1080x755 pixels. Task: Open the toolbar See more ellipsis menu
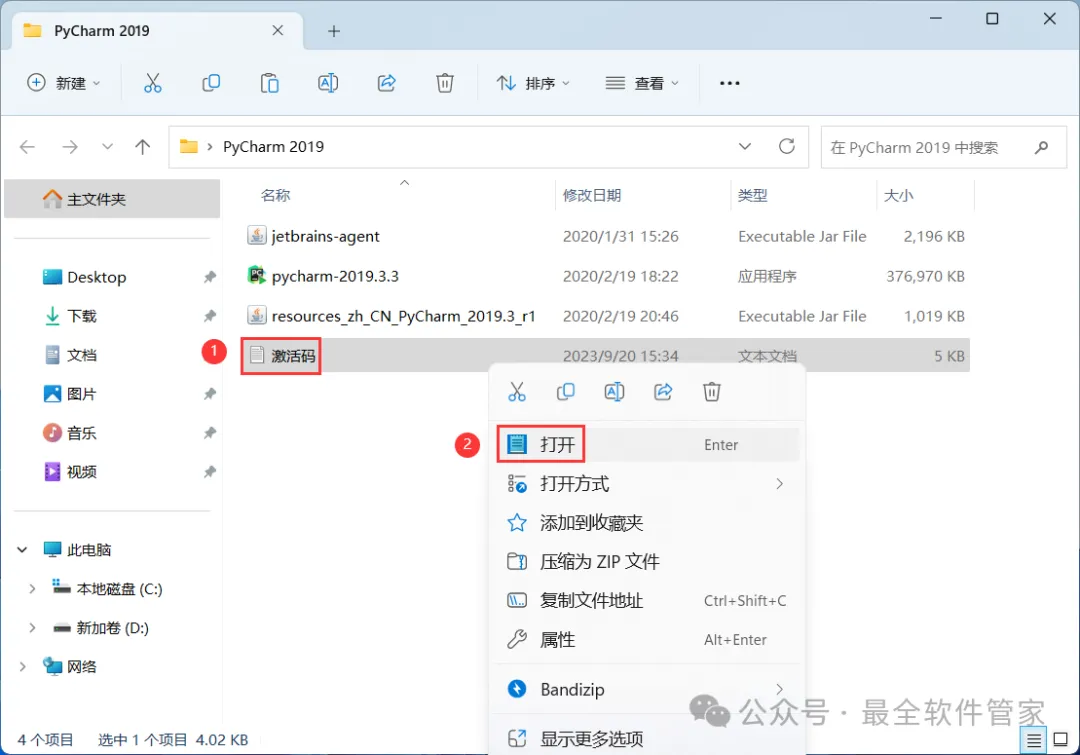click(x=729, y=83)
